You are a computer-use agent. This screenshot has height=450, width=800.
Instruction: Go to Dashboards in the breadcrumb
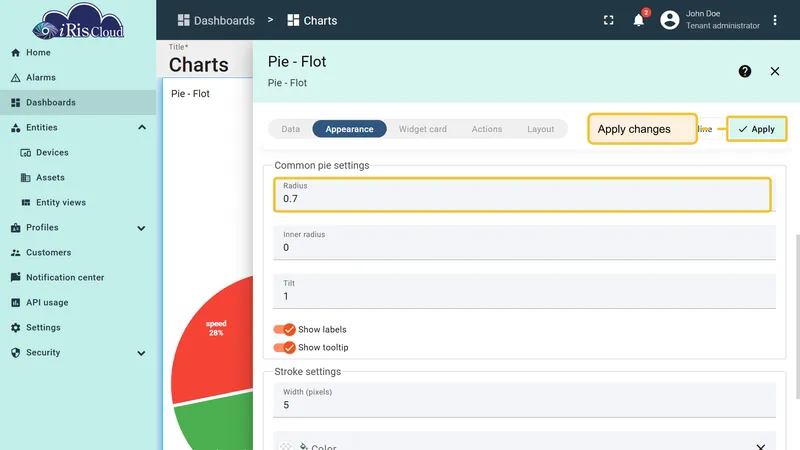click(x=216, y=20)
